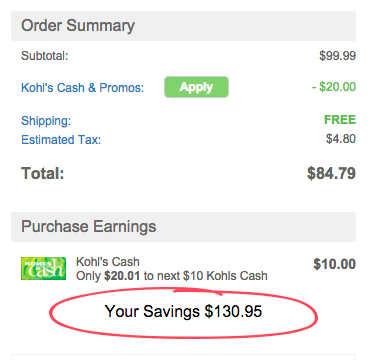The width and height of the screenshot is (375, 360).
Task: Click the Your Savings $130.95 text
Action: (x=183, y=312)
